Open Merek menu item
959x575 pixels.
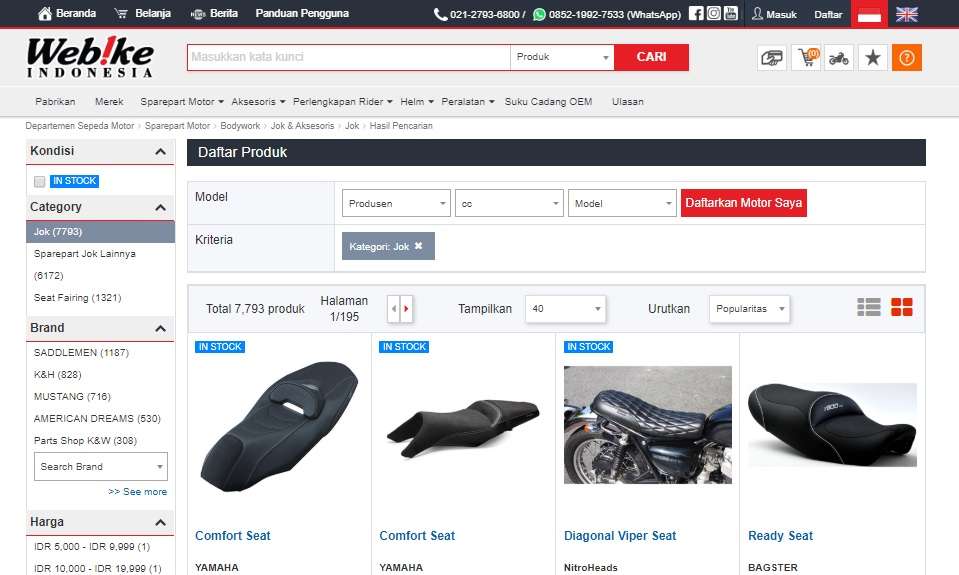109,102
